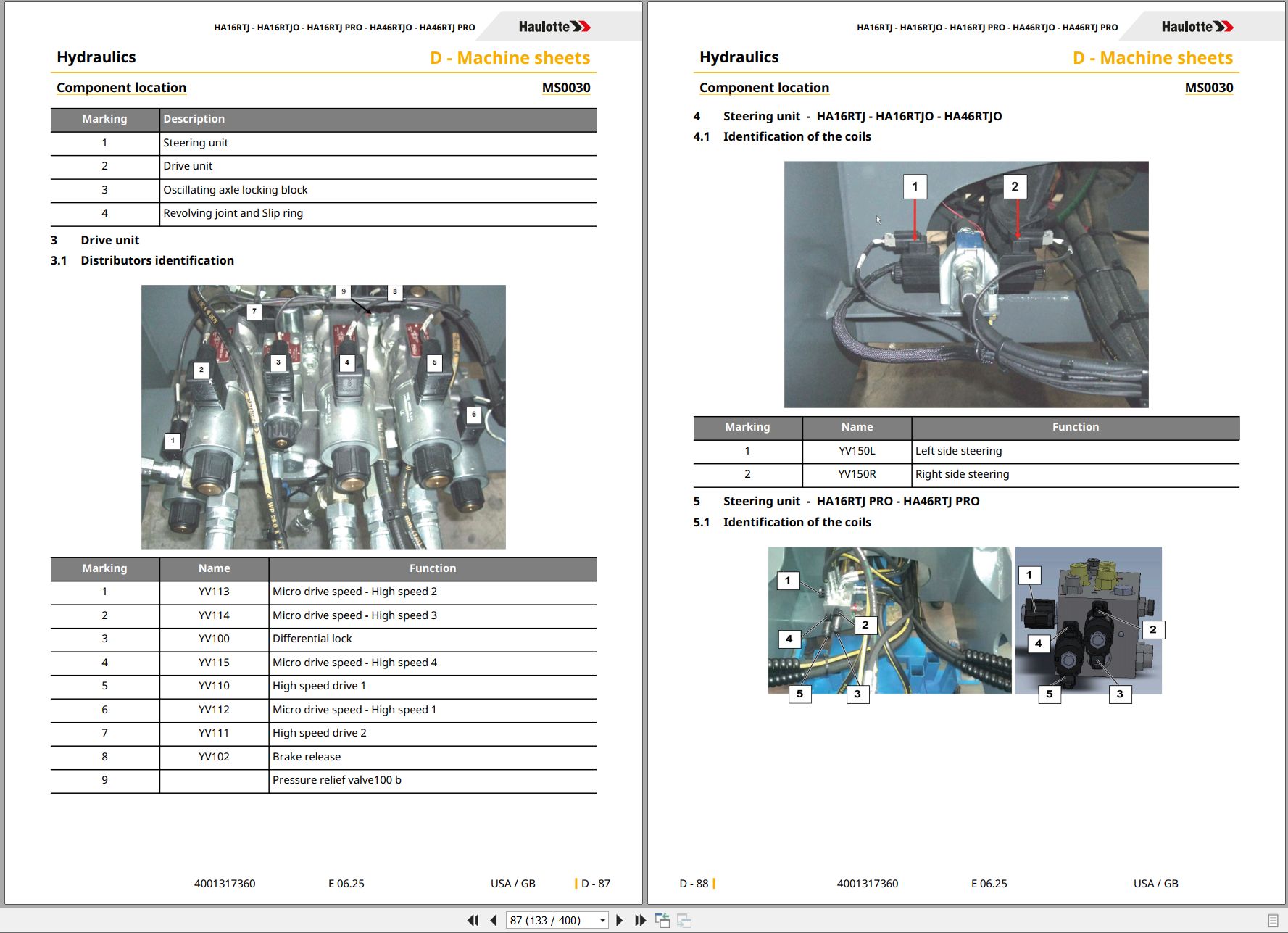Click Component location heading on the right page
The height and width of the screenshot is (933, 1288).
click(x=764, y=88)
